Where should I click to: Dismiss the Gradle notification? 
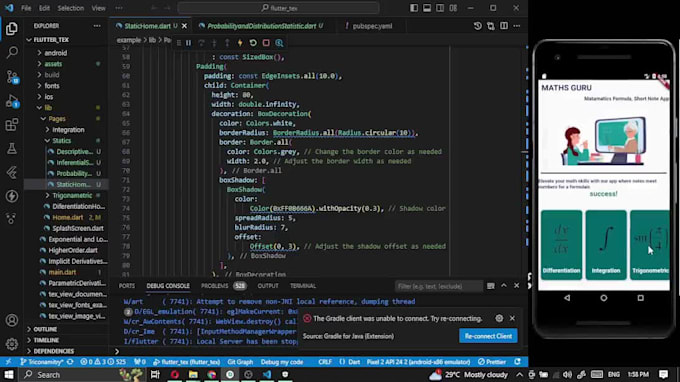pyautogui.click(x=512, y=318)
